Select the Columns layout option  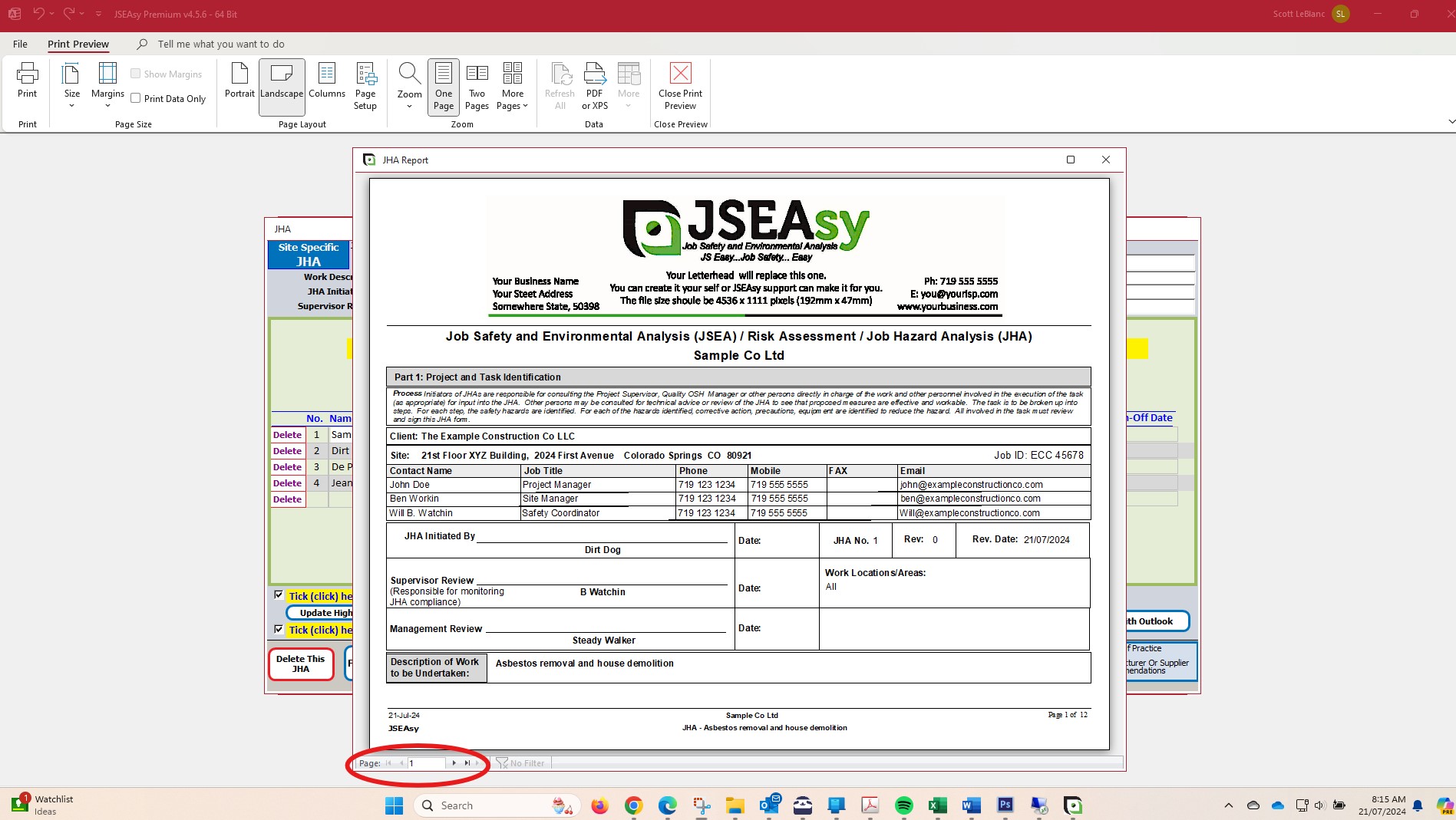[328, 84]
